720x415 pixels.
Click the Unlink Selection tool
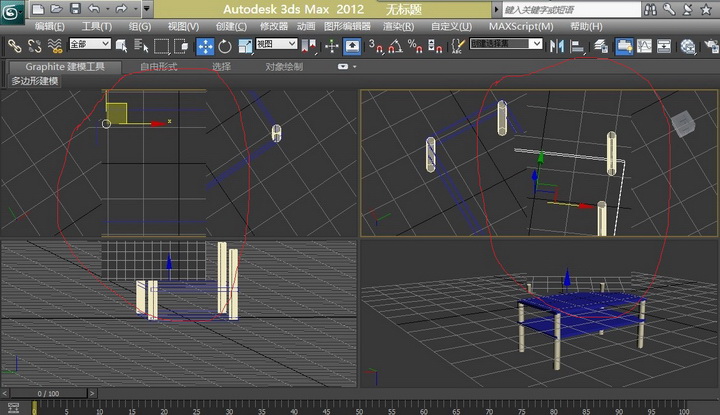point(34,46)
